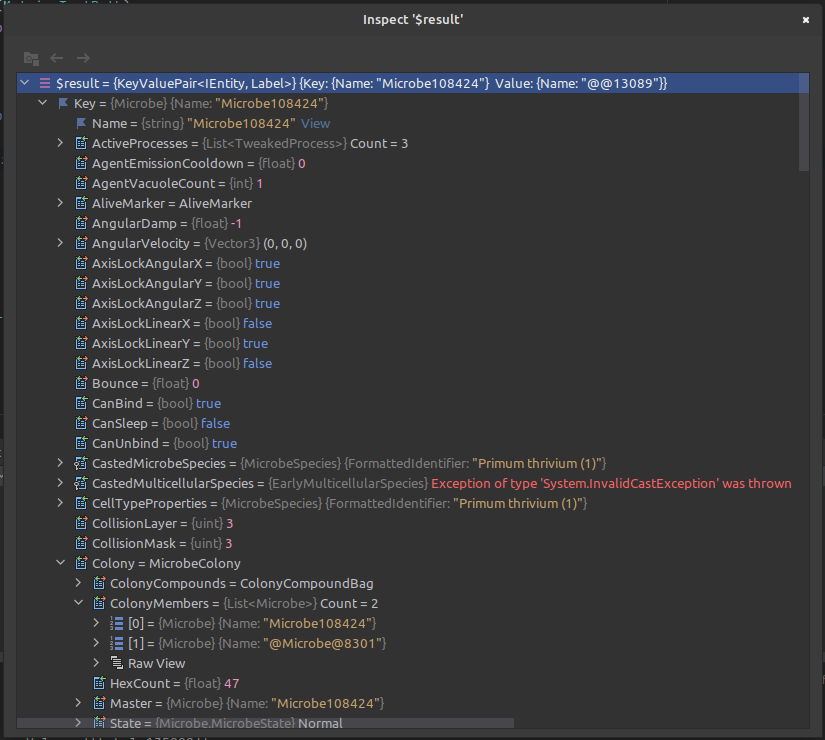Click the back navigation arrow in the toolbar
Image resolution: width=825 pixels, height=740 pixels.
click(x=56, y=57)
